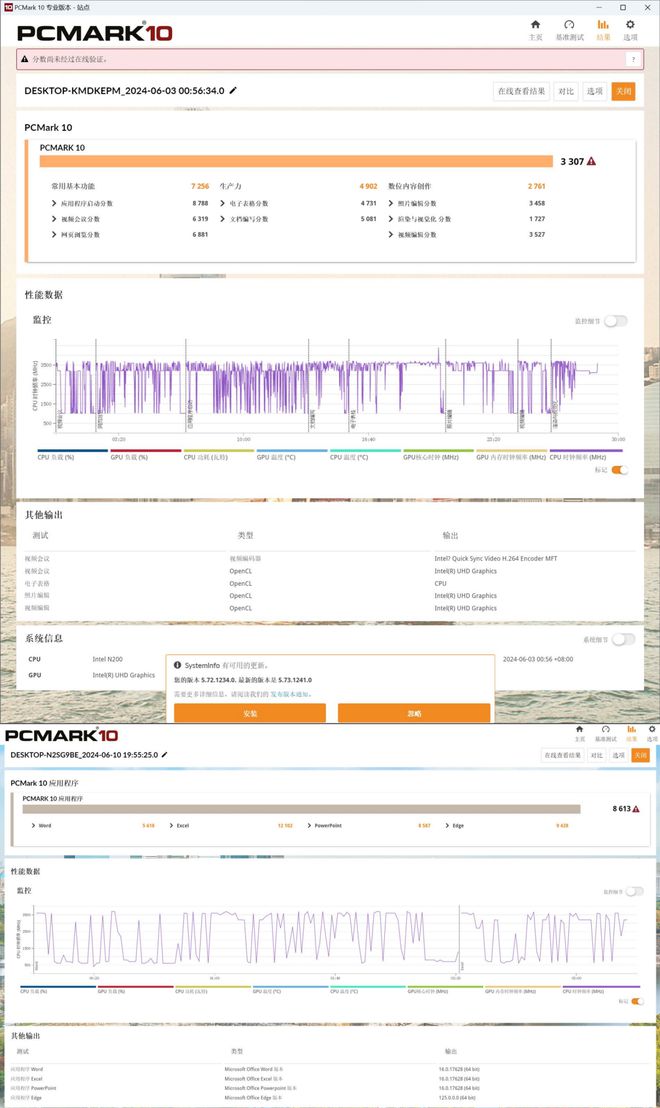This screenshot has height=1108, width=660.
Task: Click 在线查看结果 button in DESKTOP-N2SG9BE window
Action: [x=562, y=755]
